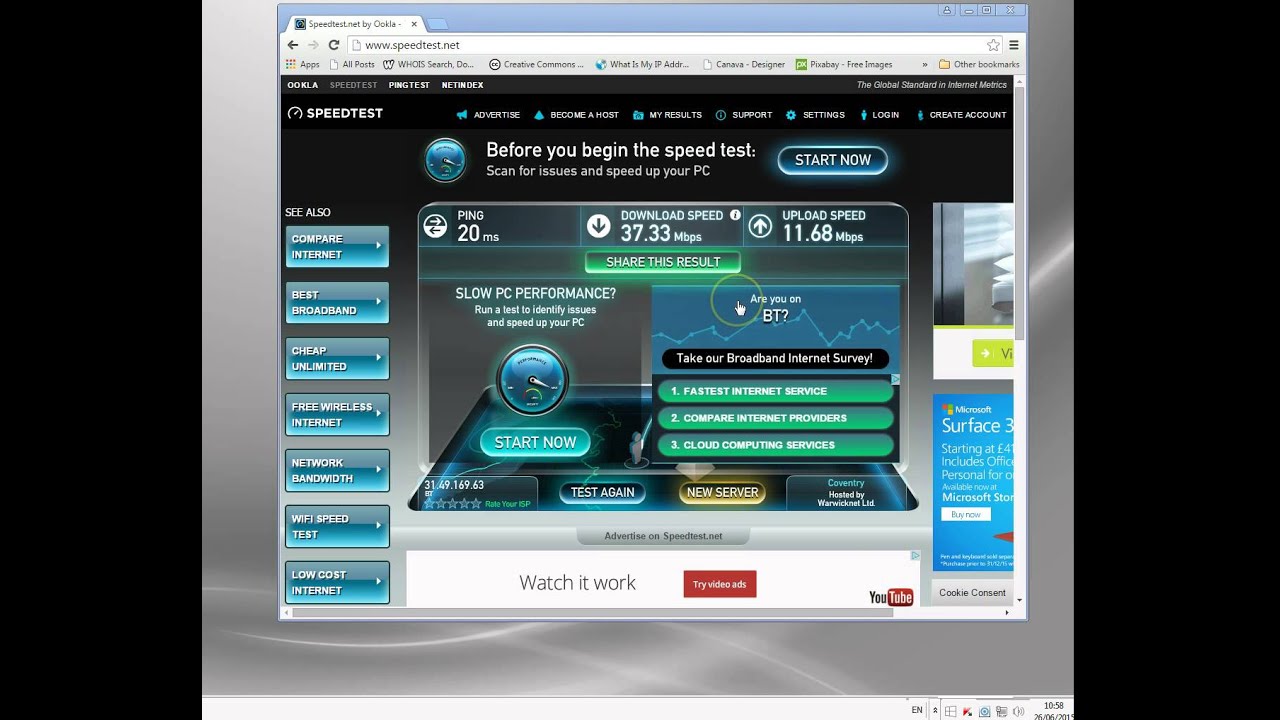Open the Creative Commons bookmark
Viewport: 1280px width, 720px height.
tap(536, 64)
